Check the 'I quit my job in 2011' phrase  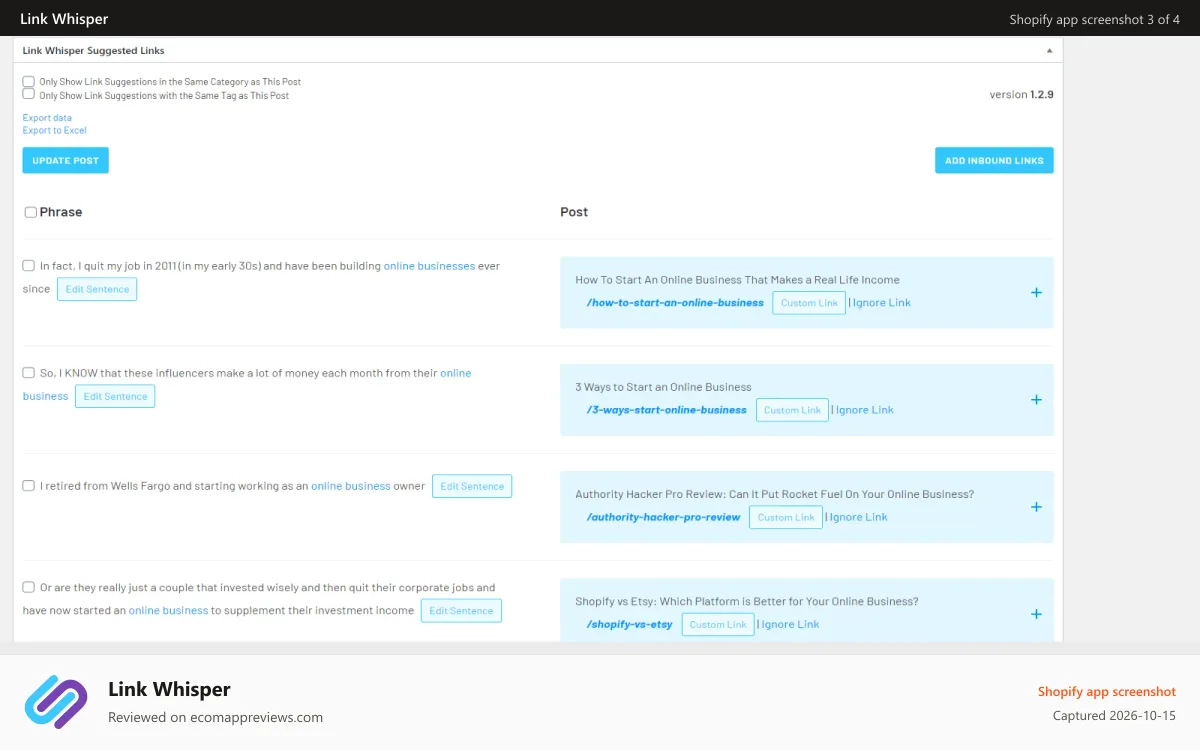tap(29, 266)
